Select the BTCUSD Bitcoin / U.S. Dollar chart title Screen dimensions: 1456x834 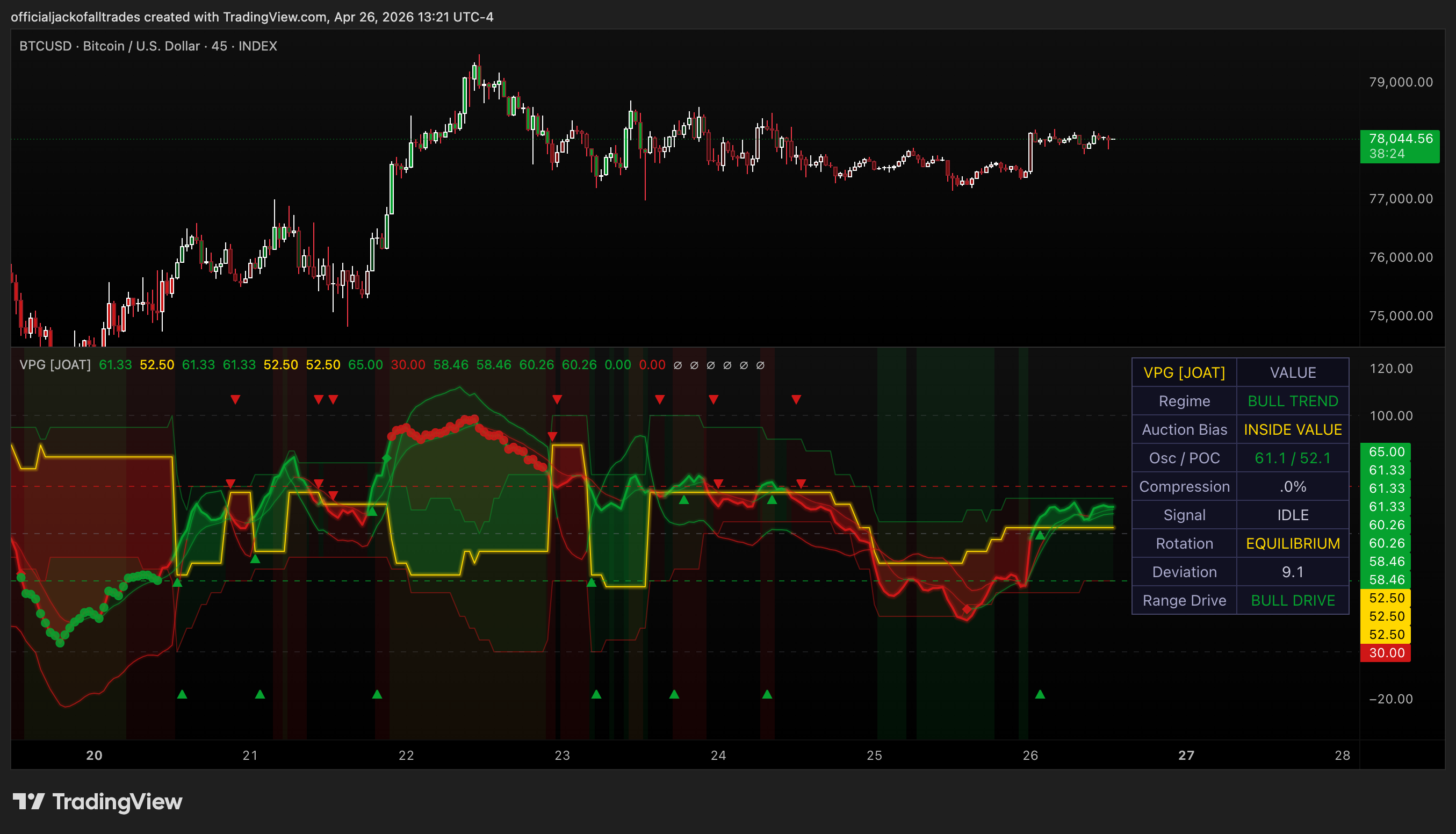pos(148,46)
